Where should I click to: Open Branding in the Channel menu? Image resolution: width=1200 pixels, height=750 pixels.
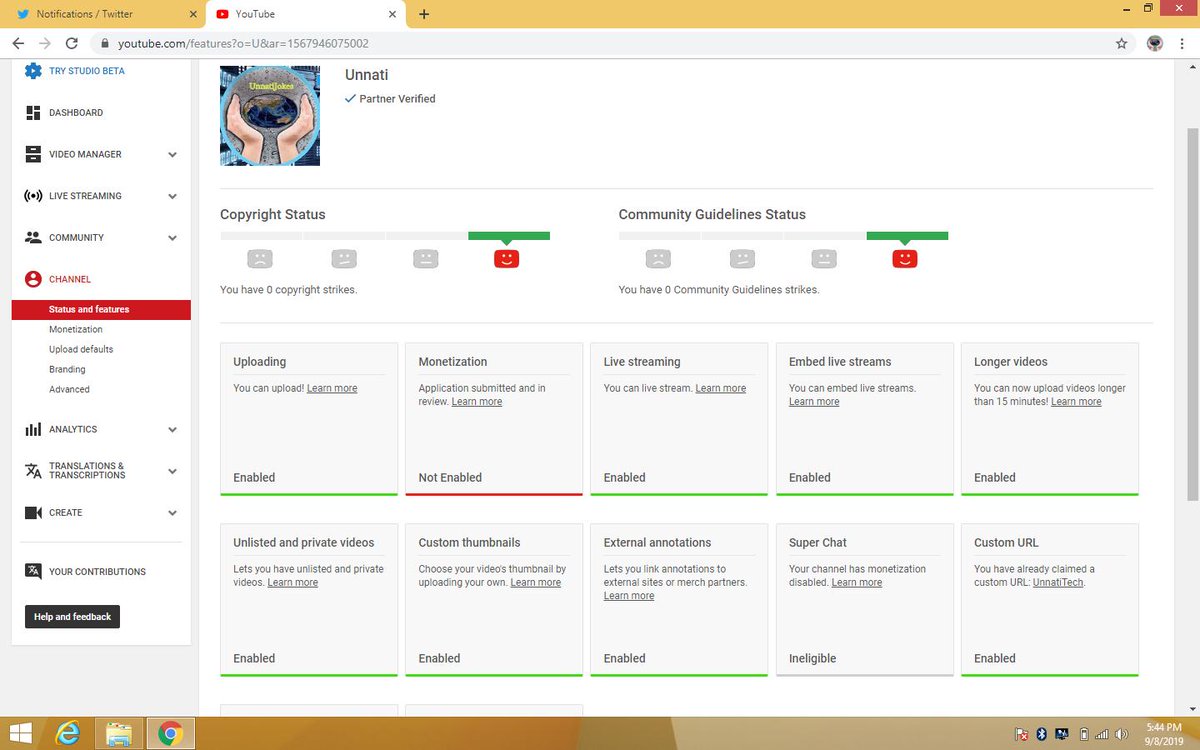coord(67,369)
